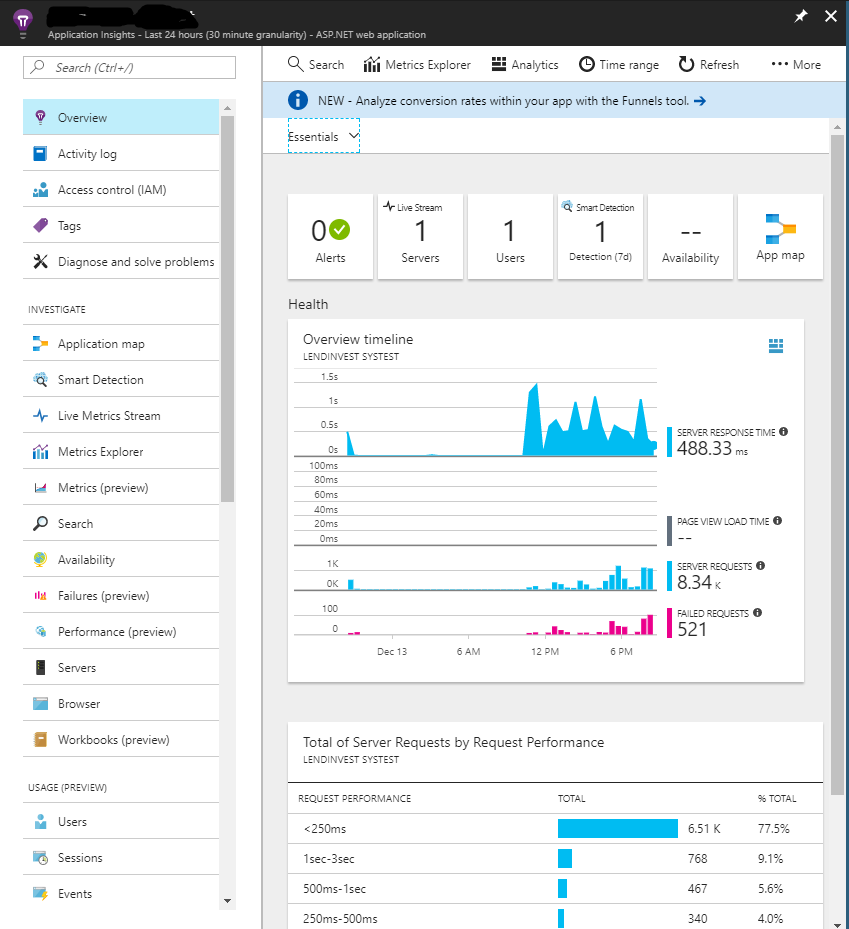
Task: Click the Refresh icon in the toolbar
Action: click(708, 64)
